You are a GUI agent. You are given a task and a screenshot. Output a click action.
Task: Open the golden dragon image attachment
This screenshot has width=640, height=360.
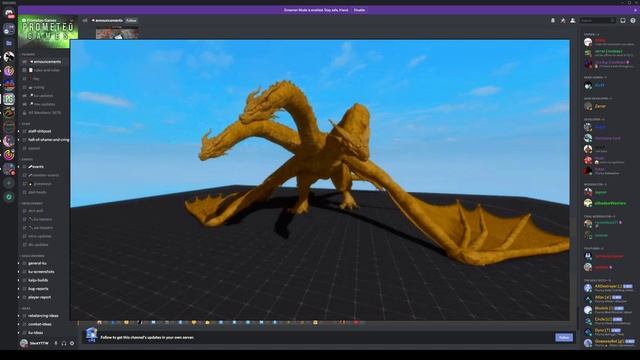click(x=320, y=180)
